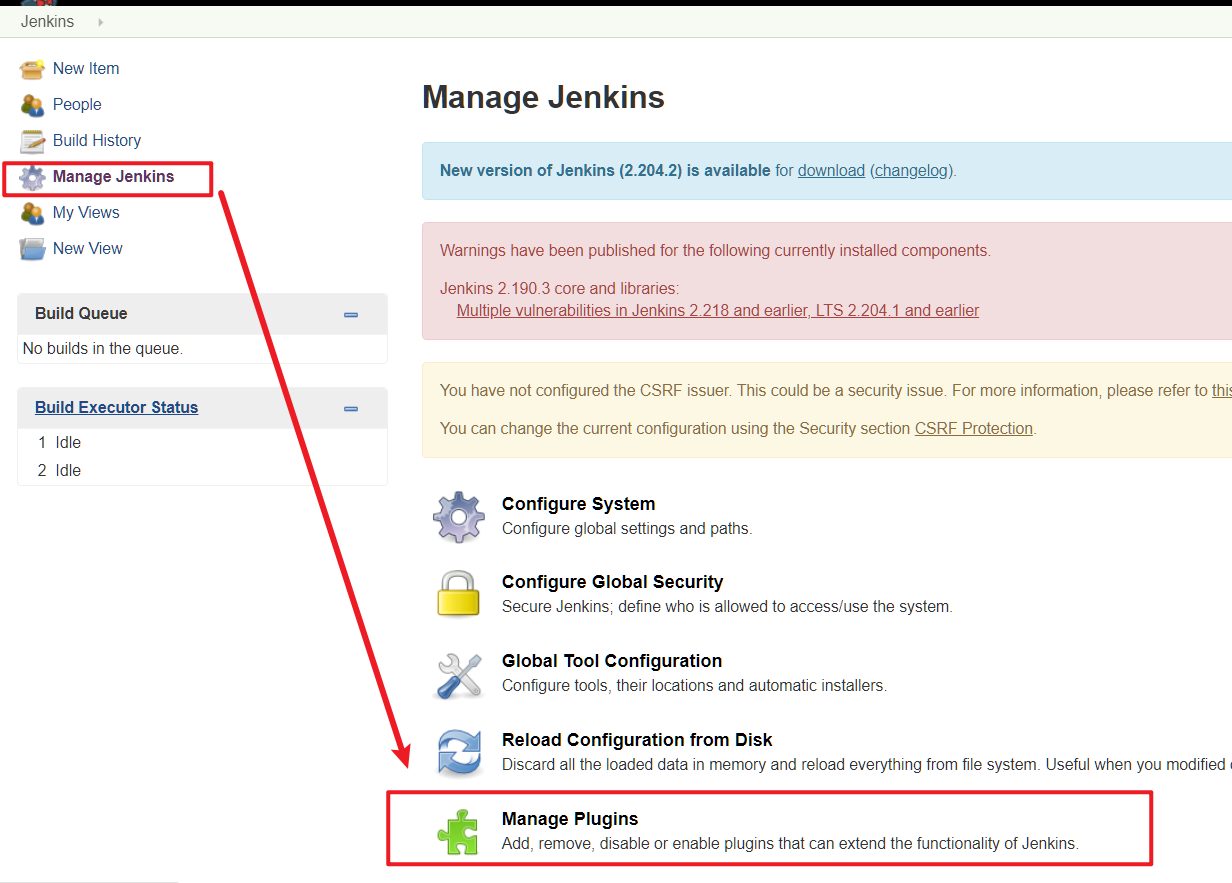Open the Configure Global Security title link
This screenshot has width=1232, height=883.
[612, 582]
